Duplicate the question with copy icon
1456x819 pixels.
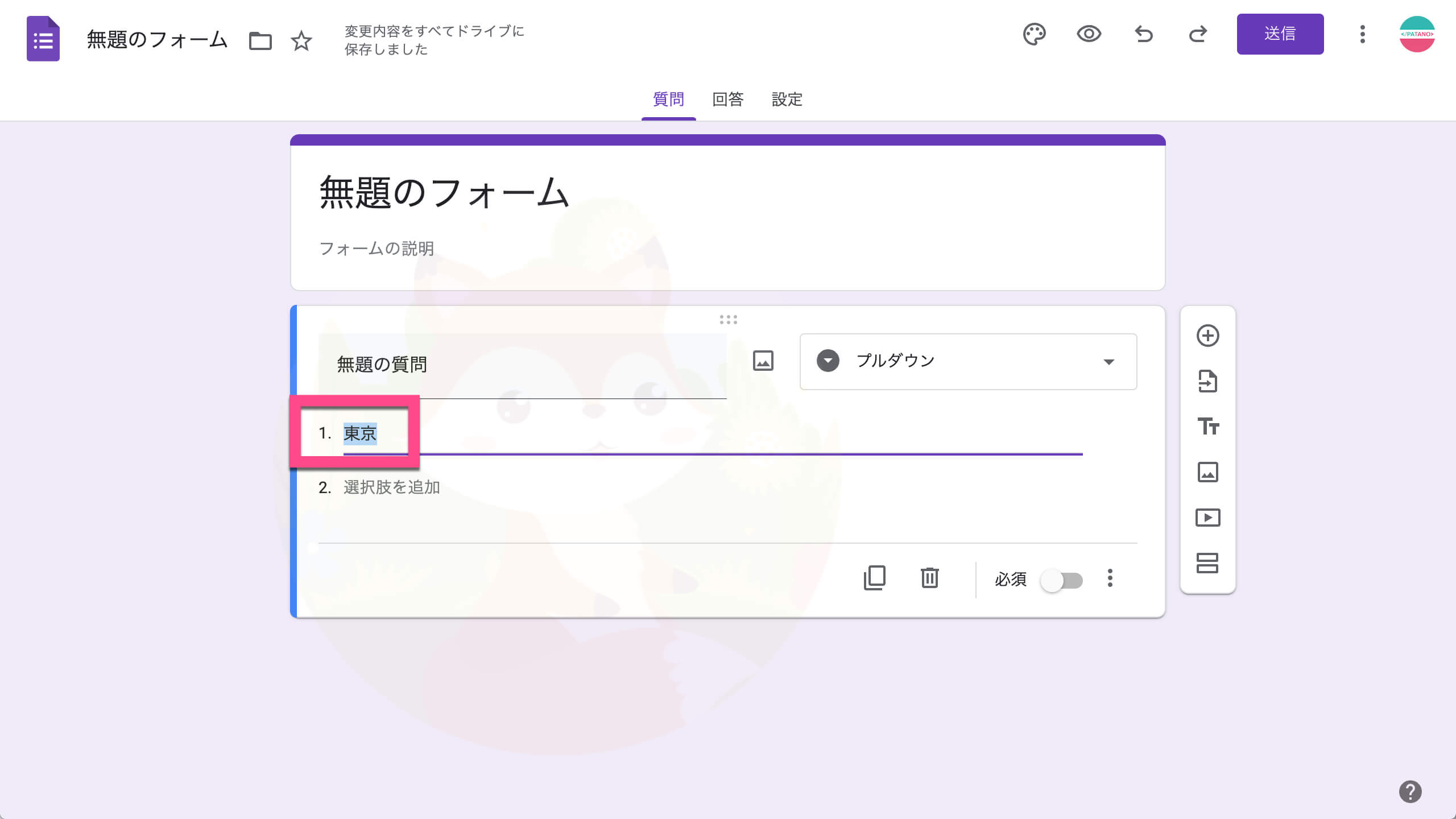(x=875, y=578)
